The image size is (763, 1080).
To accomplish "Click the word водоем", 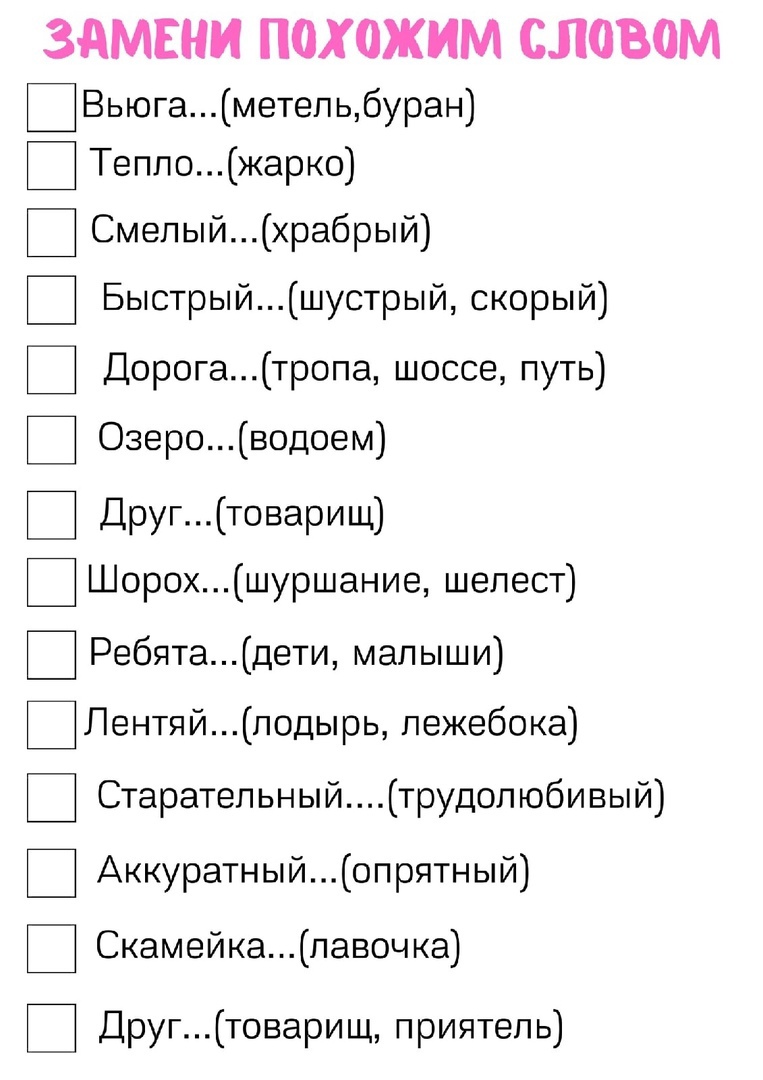I will click(x=312, y=439).
